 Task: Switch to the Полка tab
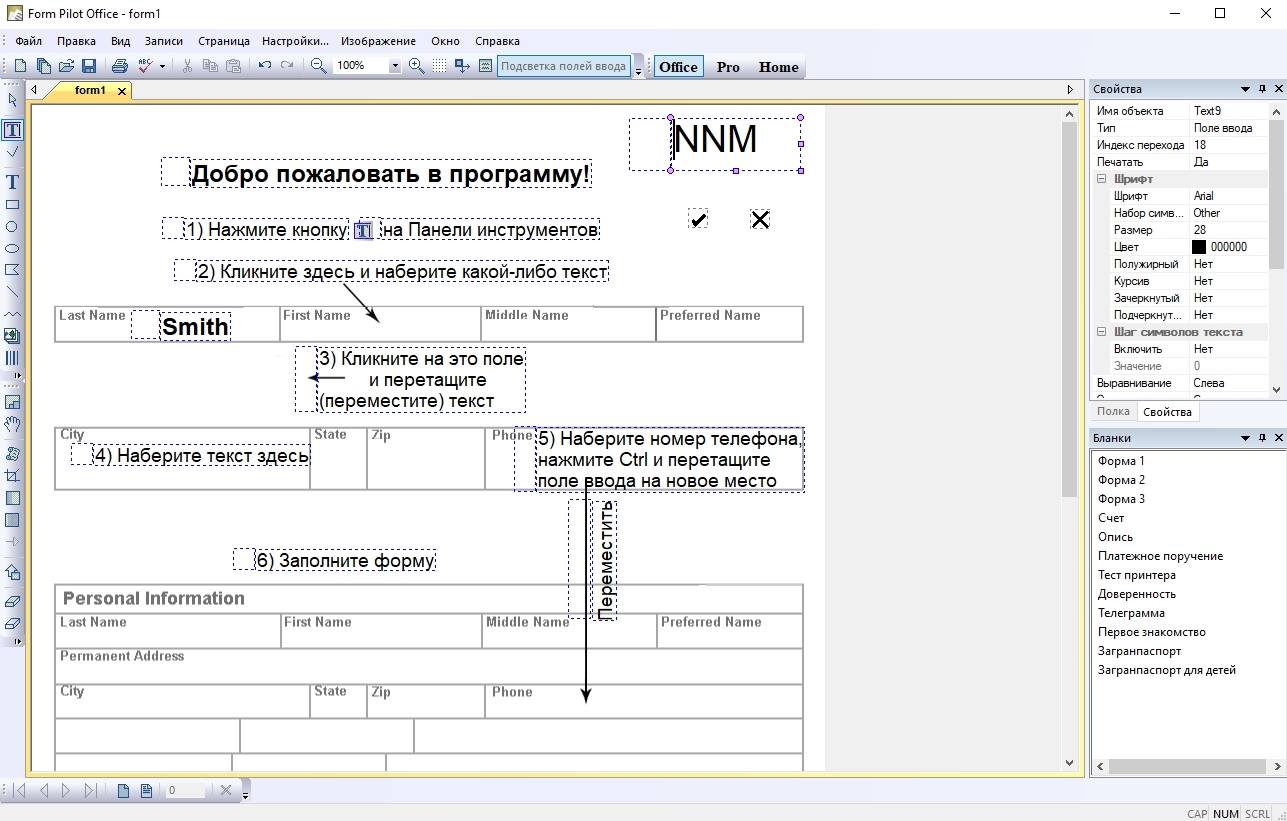click(x=1113, y=411)
